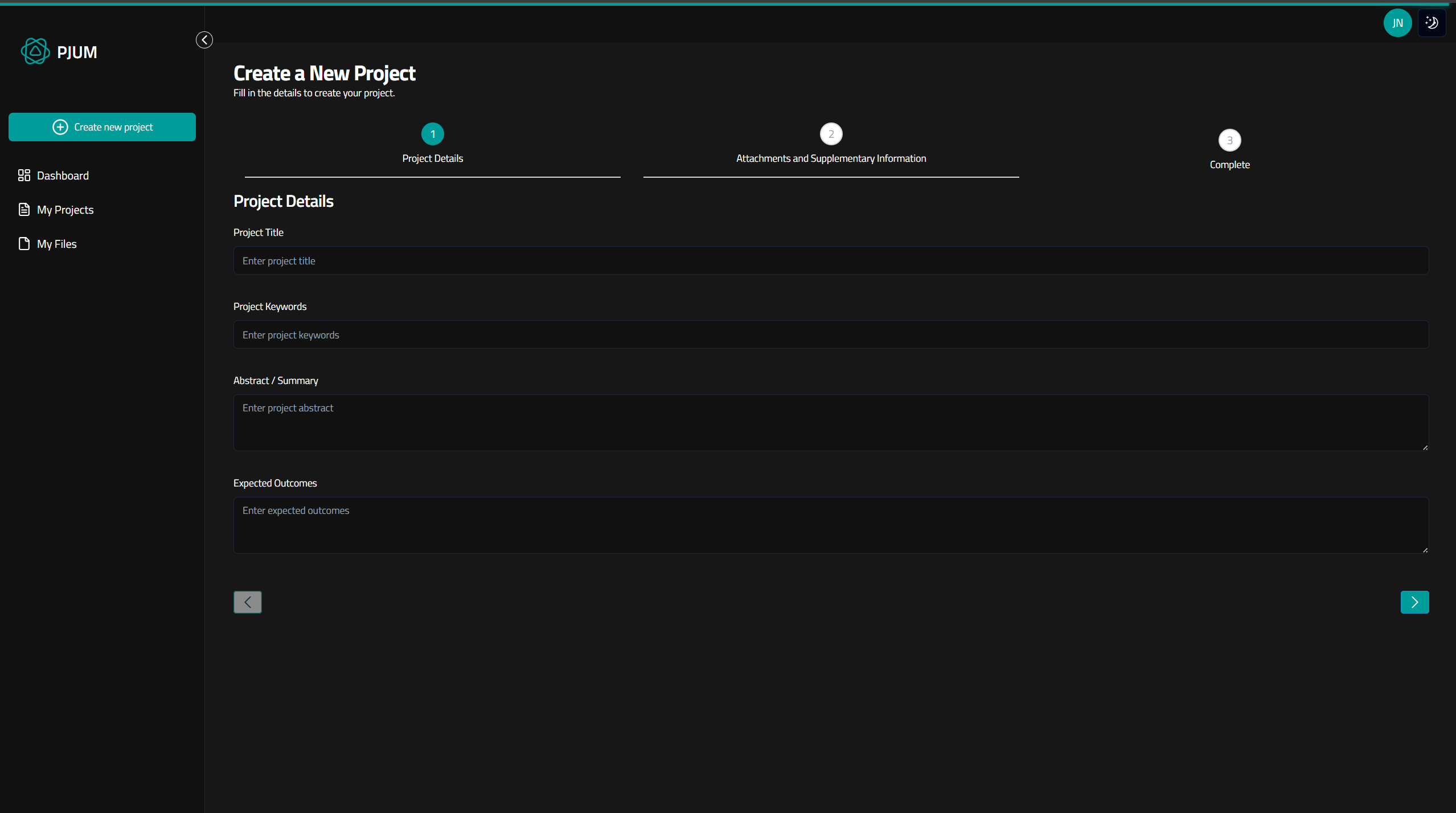Viewport: 1456px width, 813px height.
Task: Click the PJUM atom logo icon
Action: [35, 52]
